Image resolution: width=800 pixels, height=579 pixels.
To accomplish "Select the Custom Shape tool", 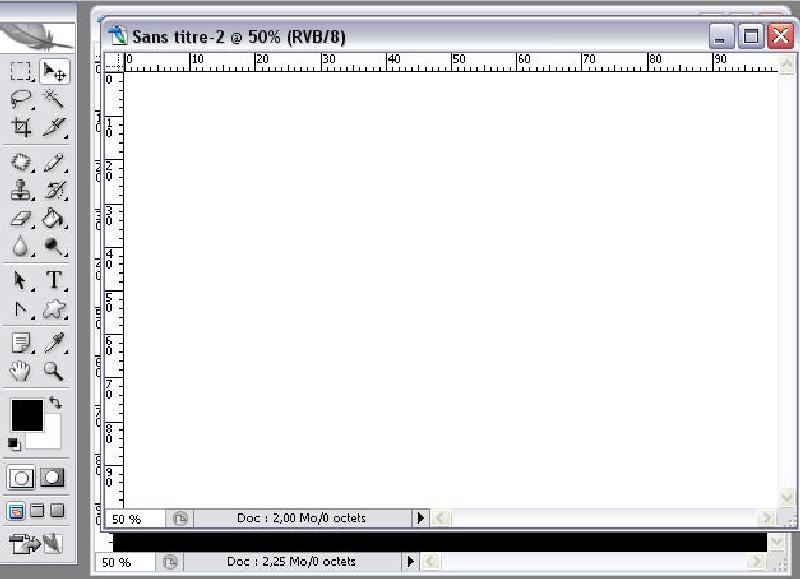I will click(x=54, y=309).
